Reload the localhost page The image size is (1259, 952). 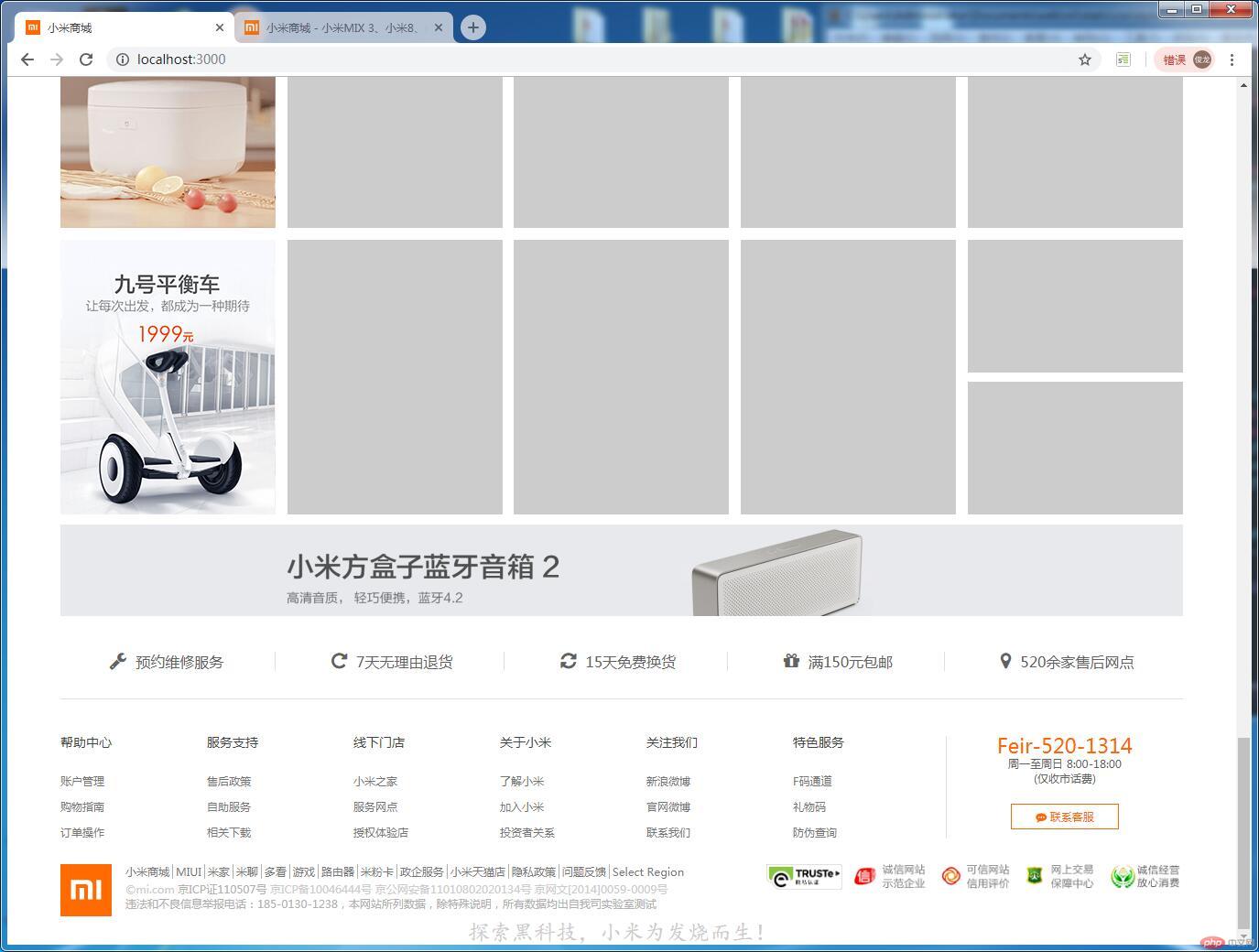86,59
